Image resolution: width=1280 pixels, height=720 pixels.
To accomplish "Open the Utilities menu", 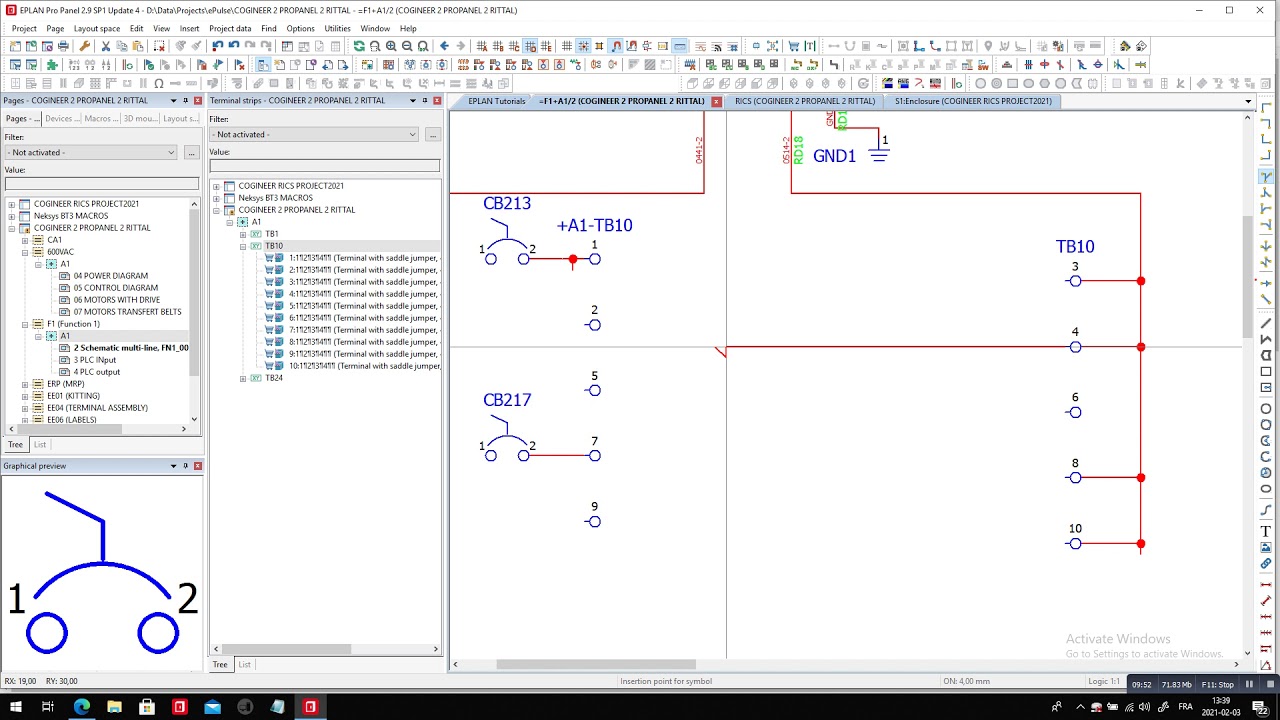I will tap(337, 28).
